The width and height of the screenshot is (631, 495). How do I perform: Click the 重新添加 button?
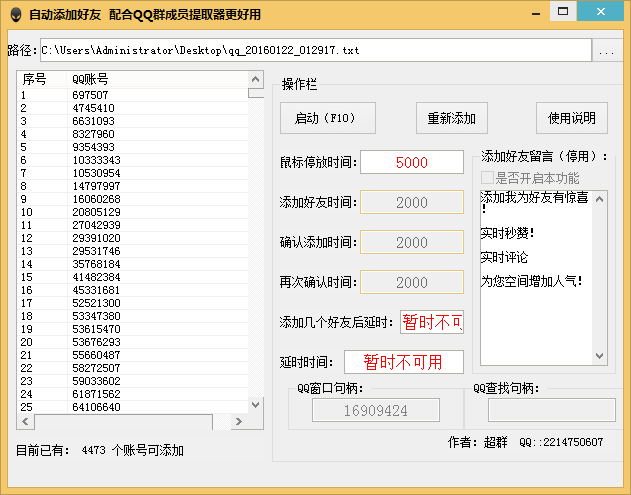[x=451, y=118]
